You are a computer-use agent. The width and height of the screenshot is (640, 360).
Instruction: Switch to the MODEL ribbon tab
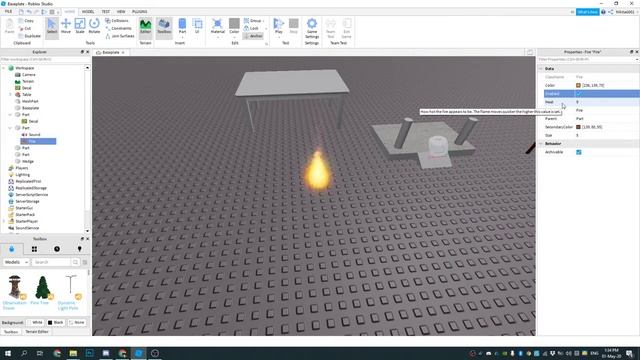[x=88, y=11]
